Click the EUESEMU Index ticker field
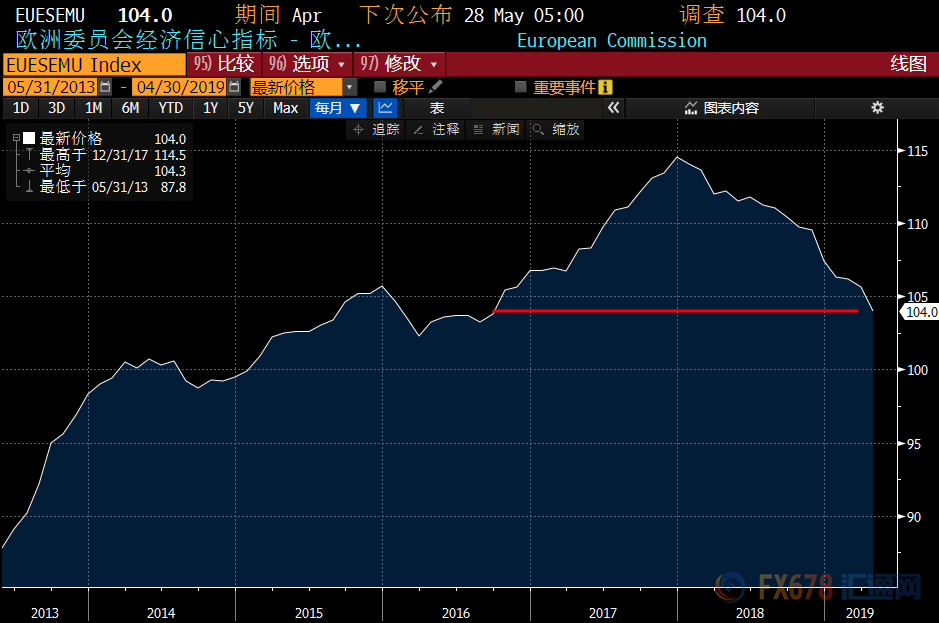This screenshot has height=623, width=939. (x=94, y=64)
